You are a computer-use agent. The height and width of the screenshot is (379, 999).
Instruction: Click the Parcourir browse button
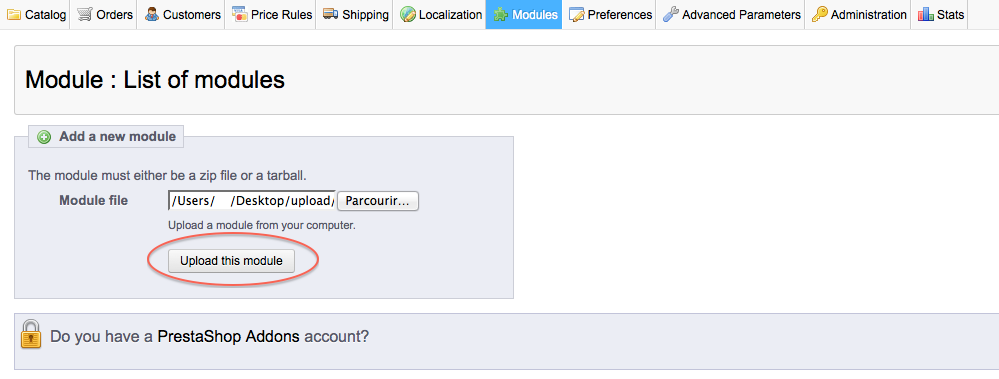click(x=378, y=201)
